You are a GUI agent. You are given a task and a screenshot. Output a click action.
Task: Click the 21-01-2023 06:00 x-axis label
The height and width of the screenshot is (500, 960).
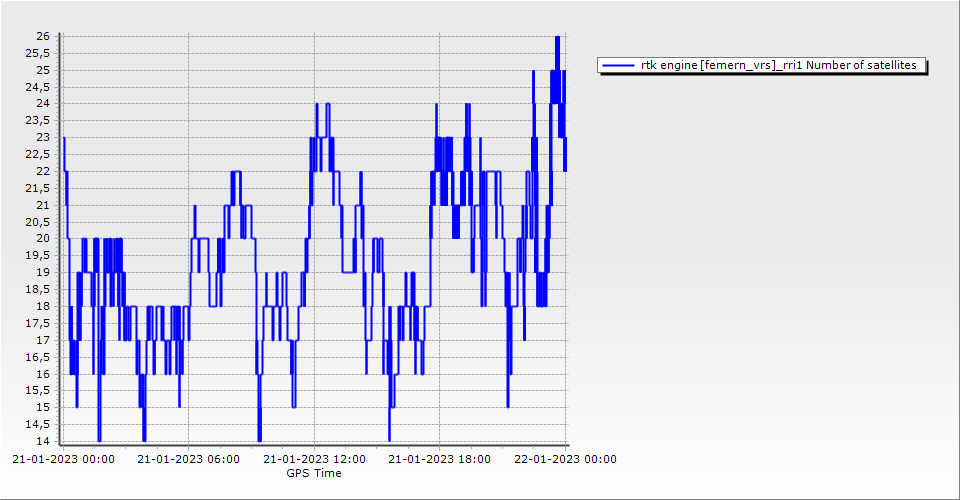188,460
